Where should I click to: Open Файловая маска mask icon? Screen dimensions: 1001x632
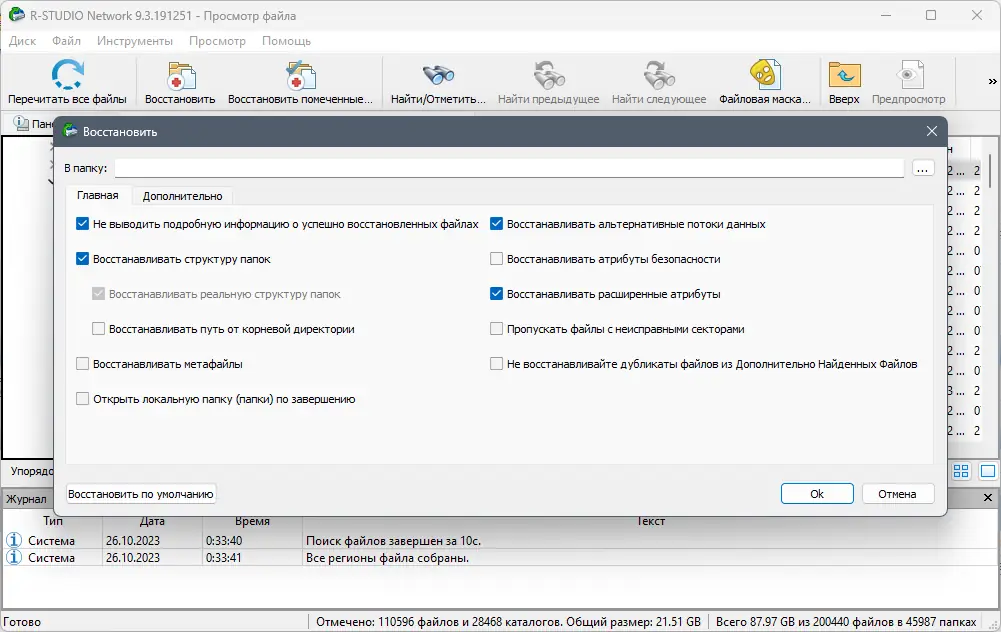(765, 75)
